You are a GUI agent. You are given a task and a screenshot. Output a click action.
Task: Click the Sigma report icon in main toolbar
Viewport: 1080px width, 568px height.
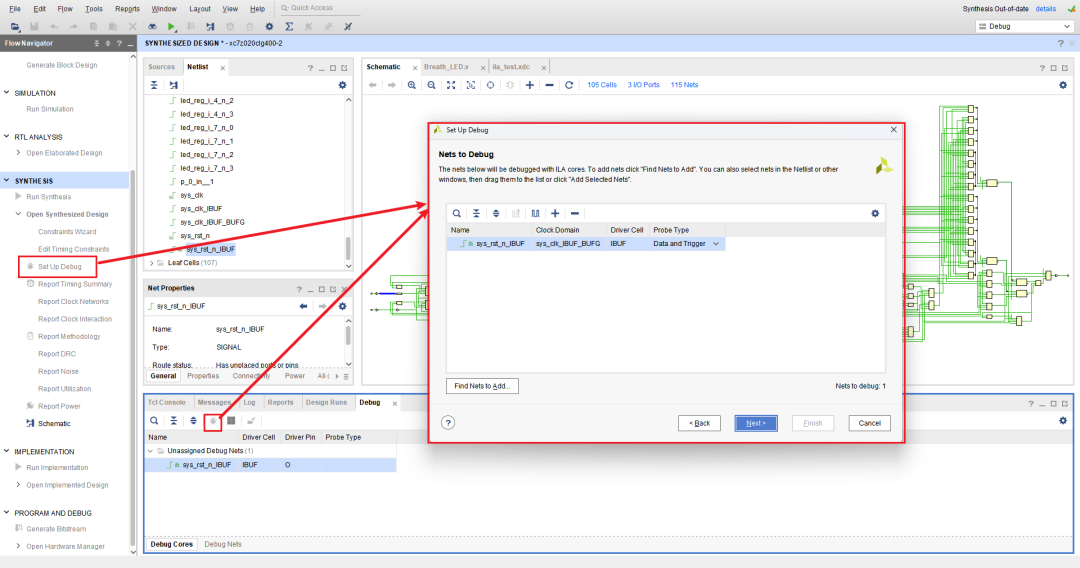pos(289,27)
